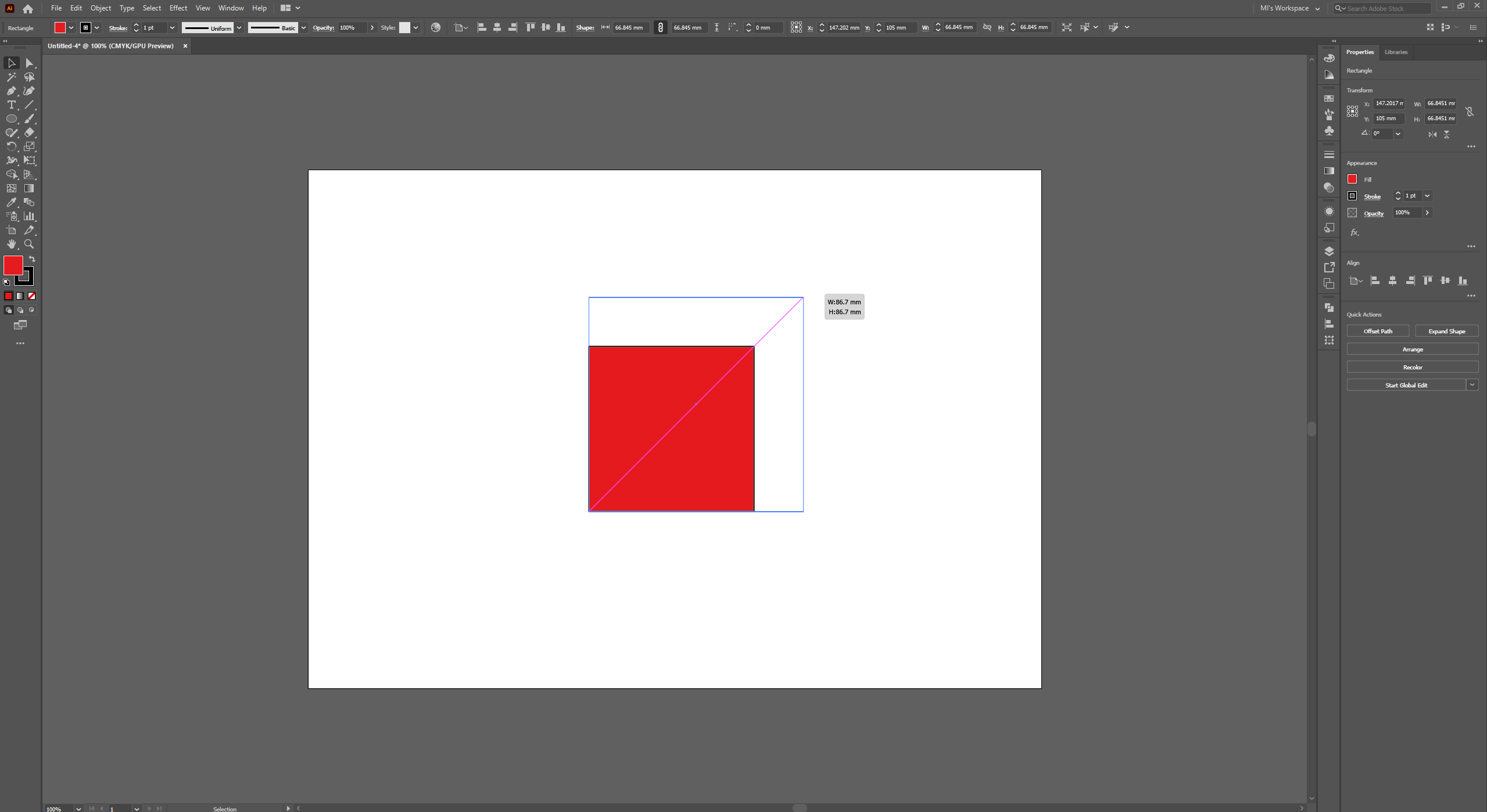
Task: Open the stroke weight dropdown in Properties
Action: (x=1427, y=196)
